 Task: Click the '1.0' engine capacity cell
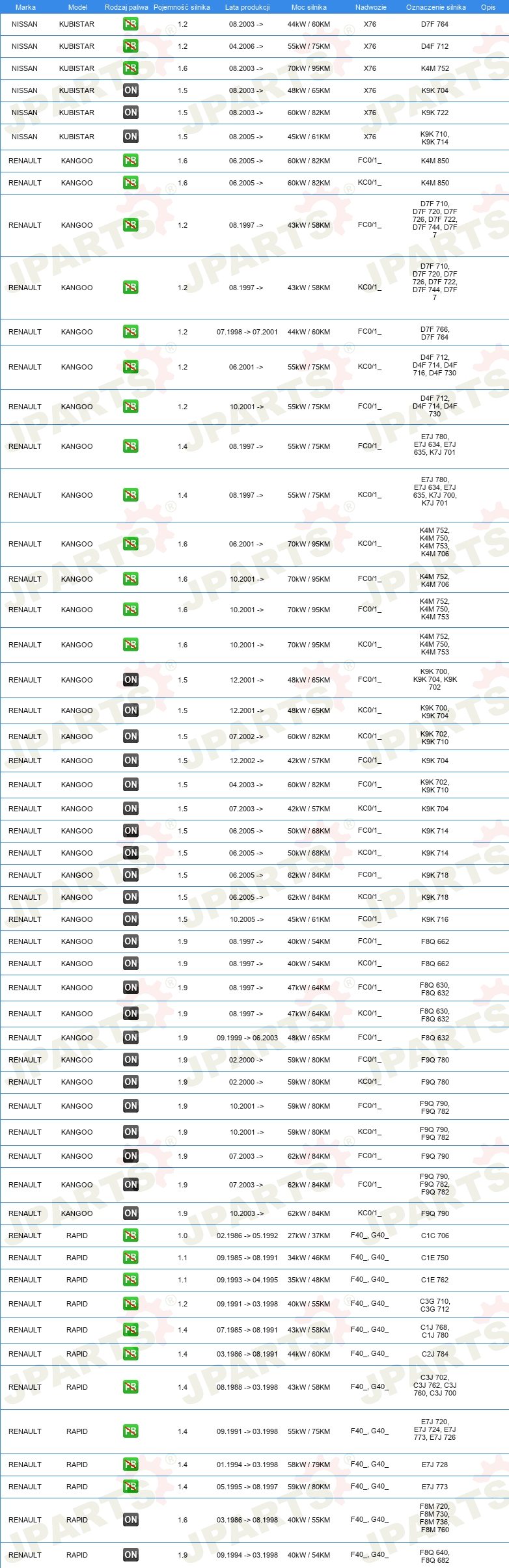183,1236
